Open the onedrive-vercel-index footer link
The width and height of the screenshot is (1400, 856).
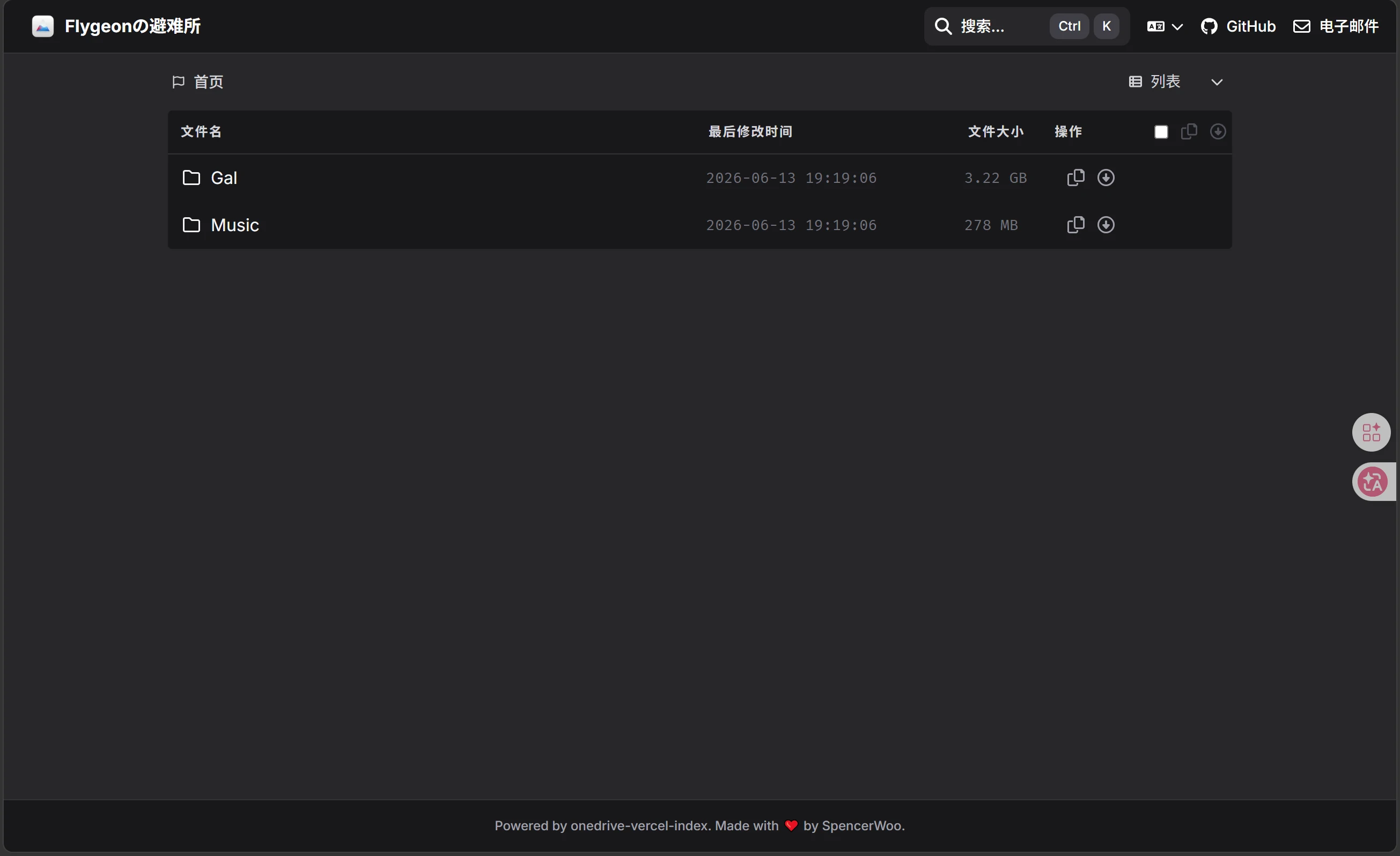639,825
